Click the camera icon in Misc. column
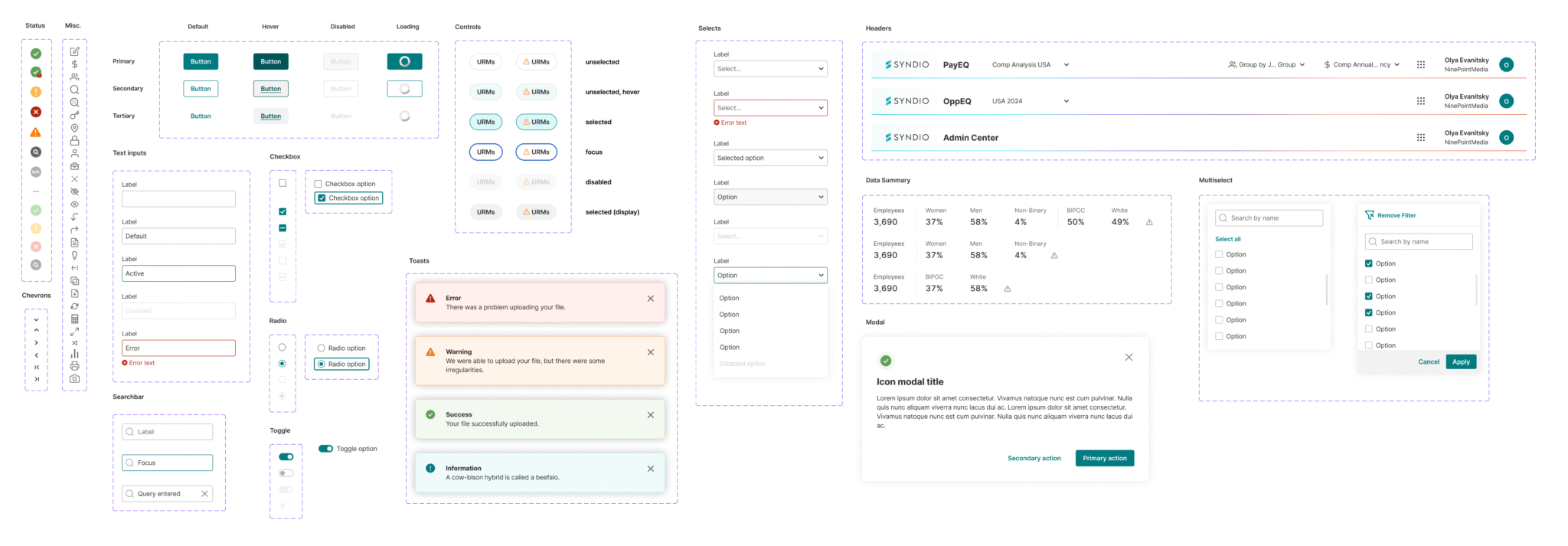Screen dimensions: 1568x546 74,378
